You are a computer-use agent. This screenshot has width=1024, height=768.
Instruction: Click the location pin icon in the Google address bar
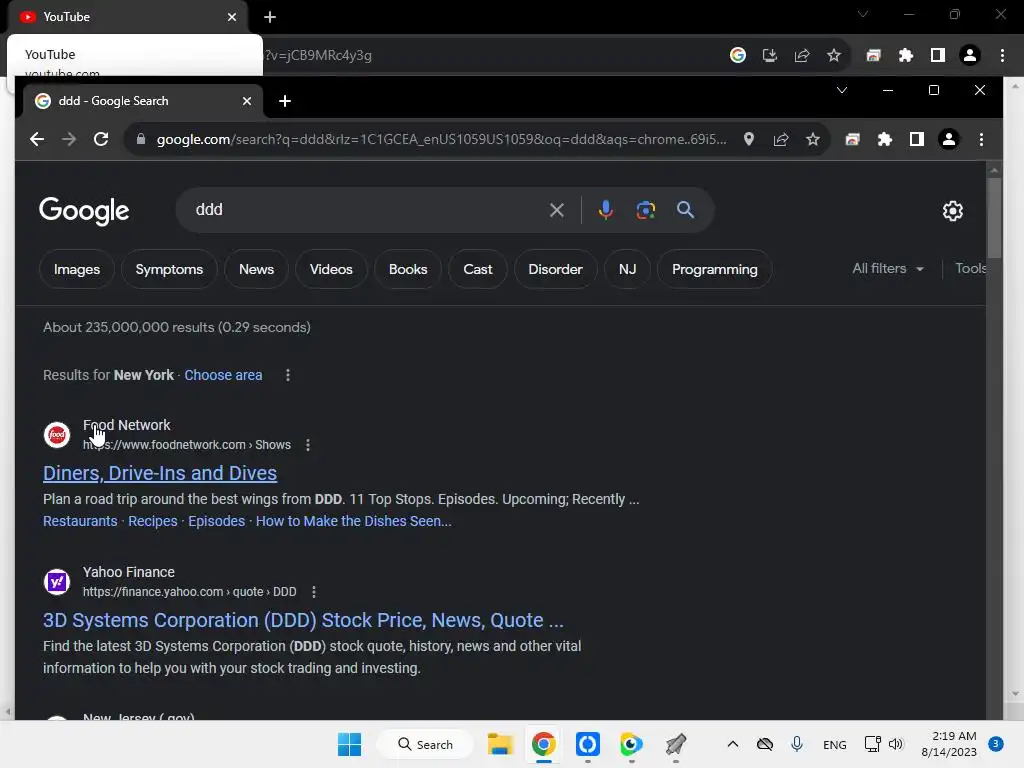pyautogui.click(x=748, y=139)
